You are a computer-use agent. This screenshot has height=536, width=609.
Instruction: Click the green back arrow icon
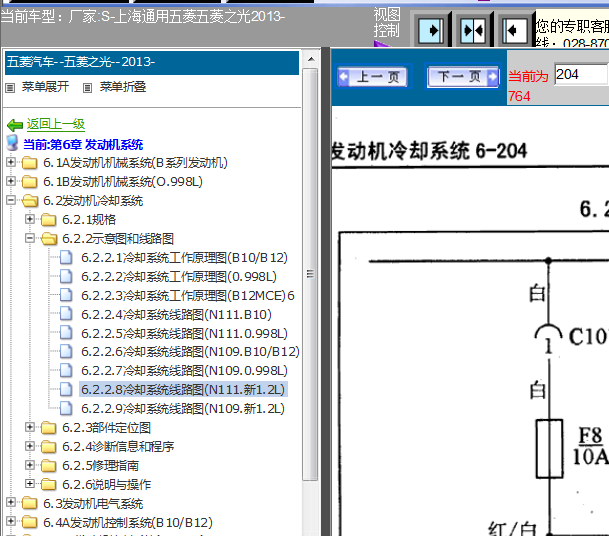[x=15, y=125]
